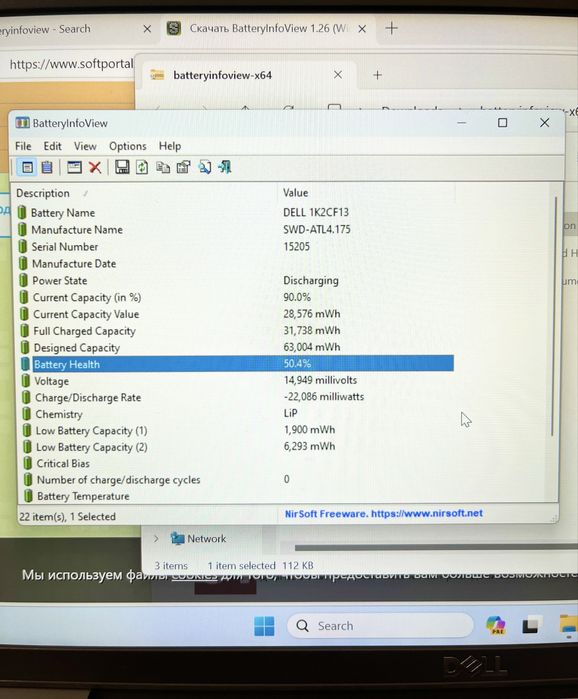Click battery icon beside Critical Bias row
The image size is (578, 699).
[28, 463]
